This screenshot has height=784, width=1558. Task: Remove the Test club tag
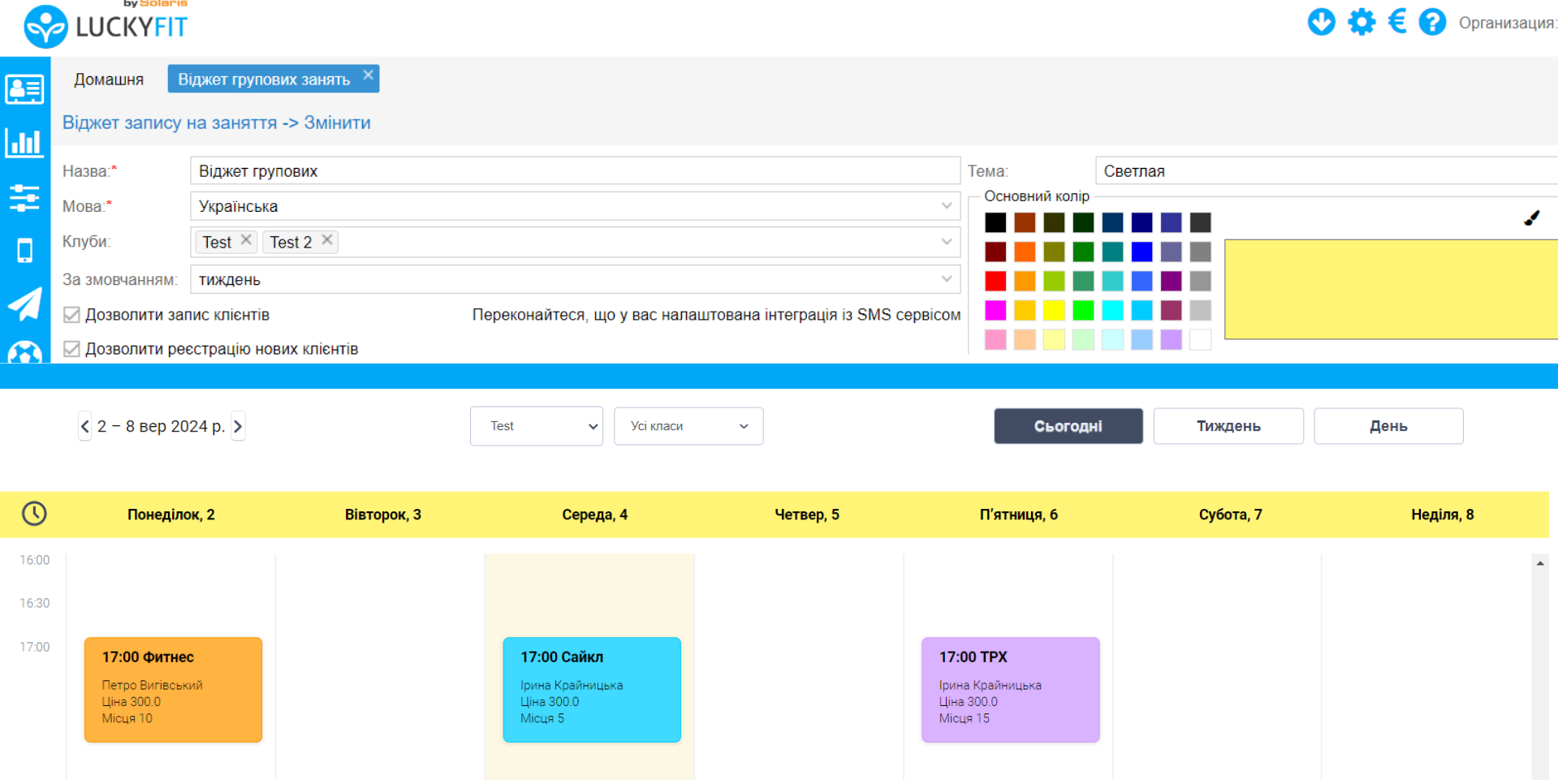click(246, 240)
